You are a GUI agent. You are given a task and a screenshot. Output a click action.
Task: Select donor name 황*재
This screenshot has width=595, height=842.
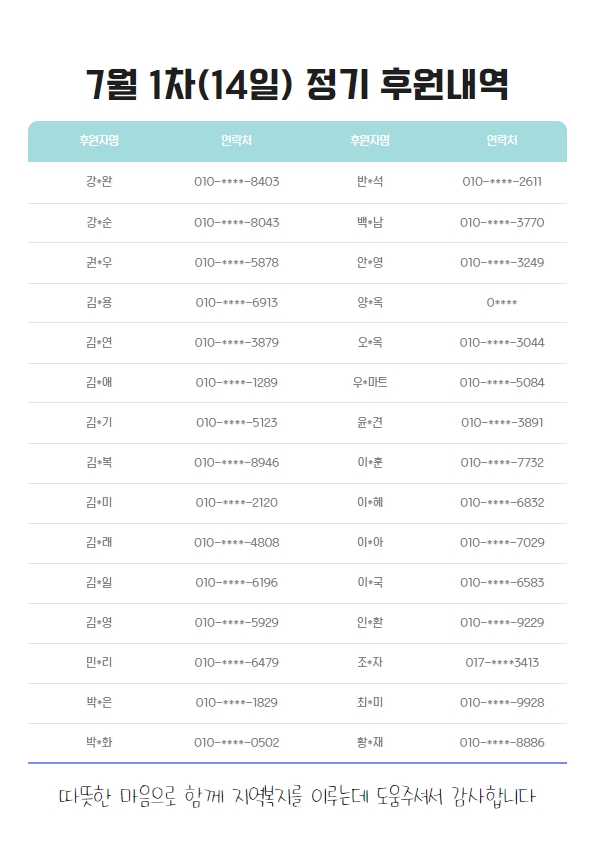370,742
